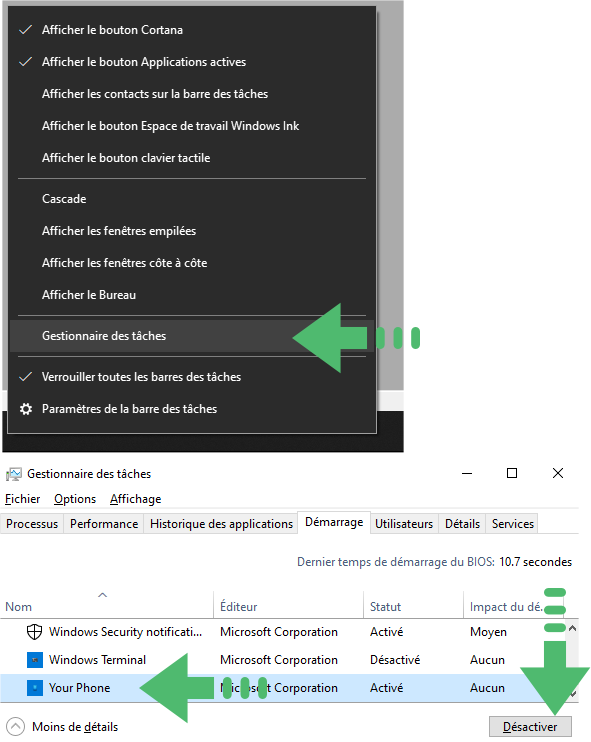The width and height of the screenshot is (591, 742).
Task: Choose Afficher les fenêtres empilées
Action: coord(193,231)
